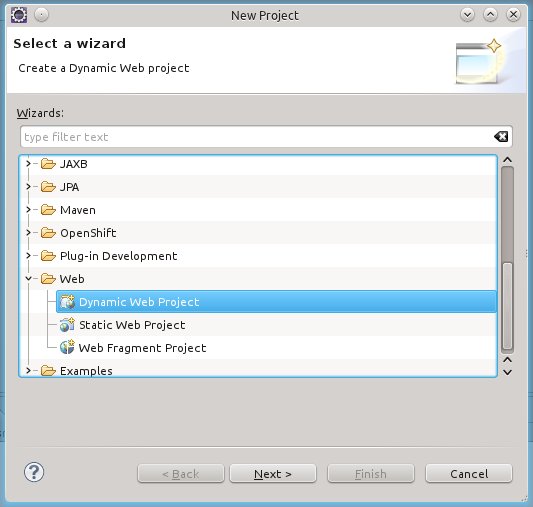533x507 pixels.
Task: Select Static Web Project wizard
Action: pos(132,325)
